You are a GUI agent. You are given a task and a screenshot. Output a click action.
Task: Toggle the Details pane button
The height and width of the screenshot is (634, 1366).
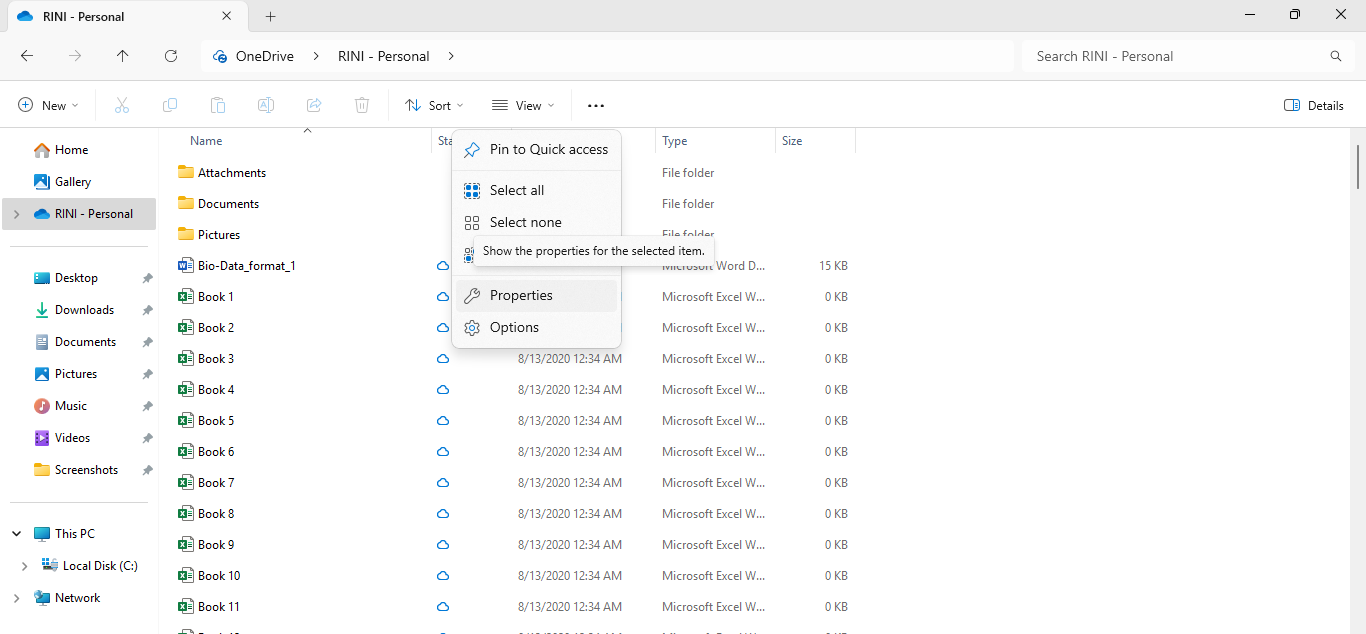[x=1313, y=105]
